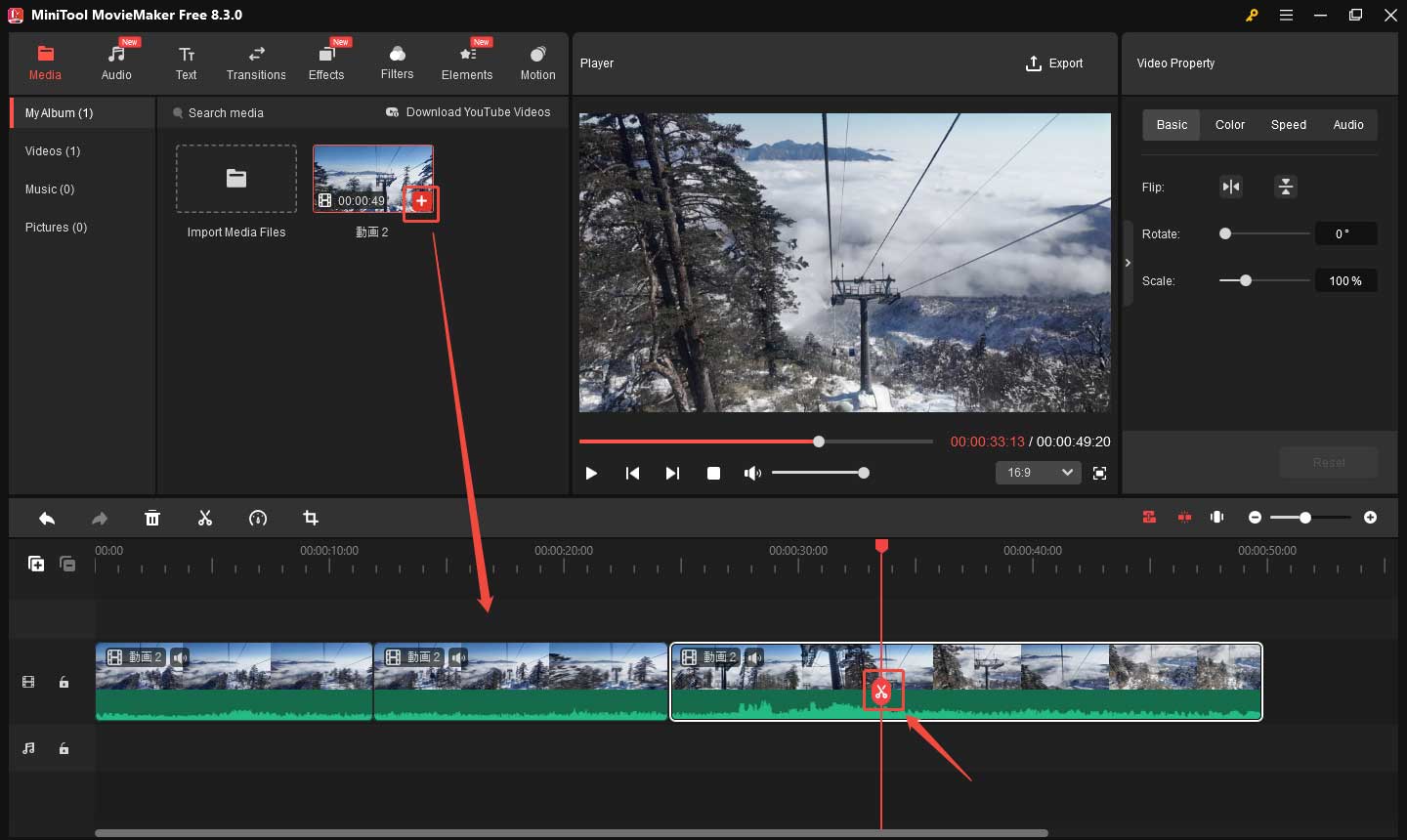Jump to previous frame in player
Viewport: 1407px width, 840px height.
pyautogui.click(x=632, y=473)
